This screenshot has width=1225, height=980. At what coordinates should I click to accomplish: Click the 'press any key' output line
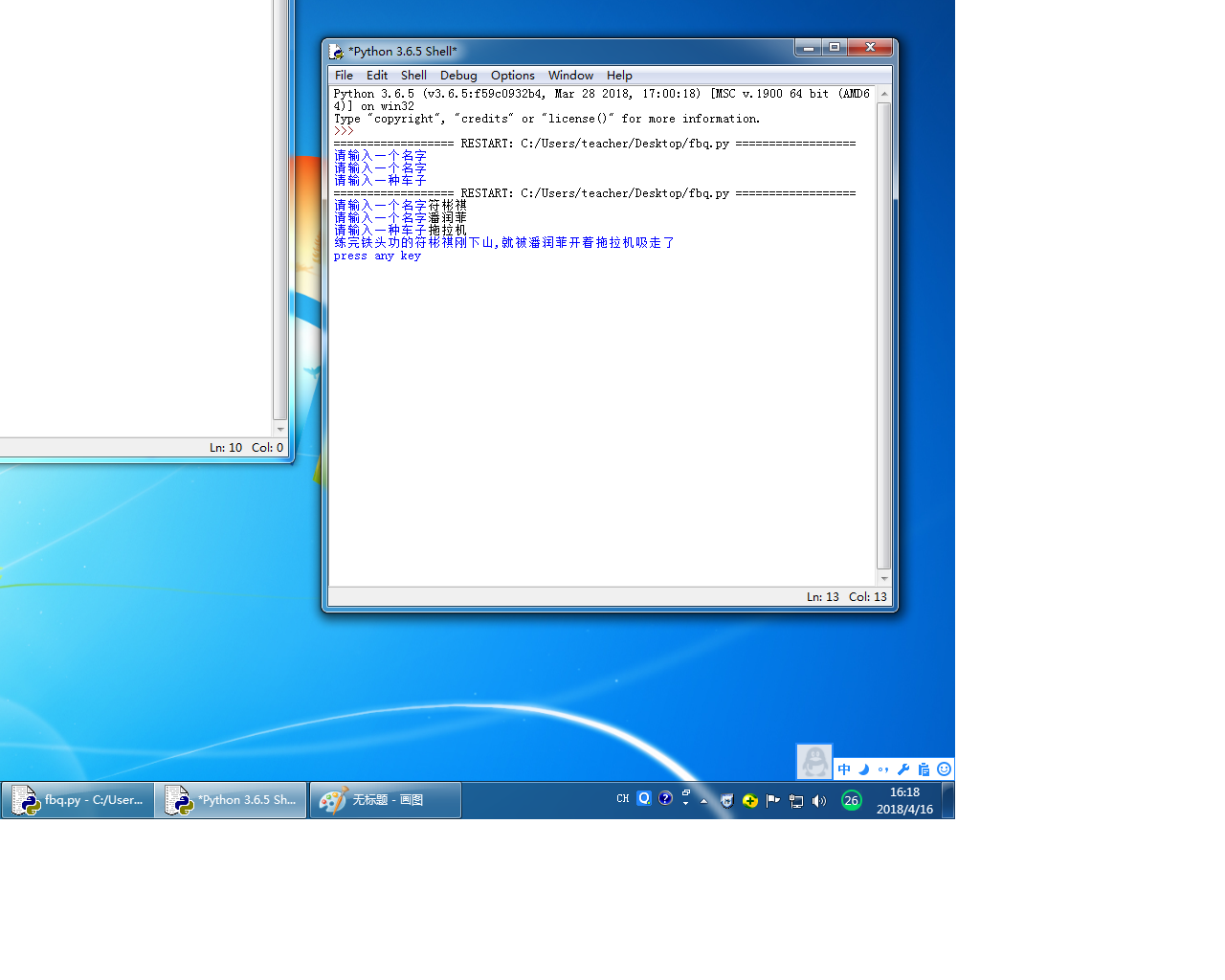pyautogui.click(x=377, y=256)
